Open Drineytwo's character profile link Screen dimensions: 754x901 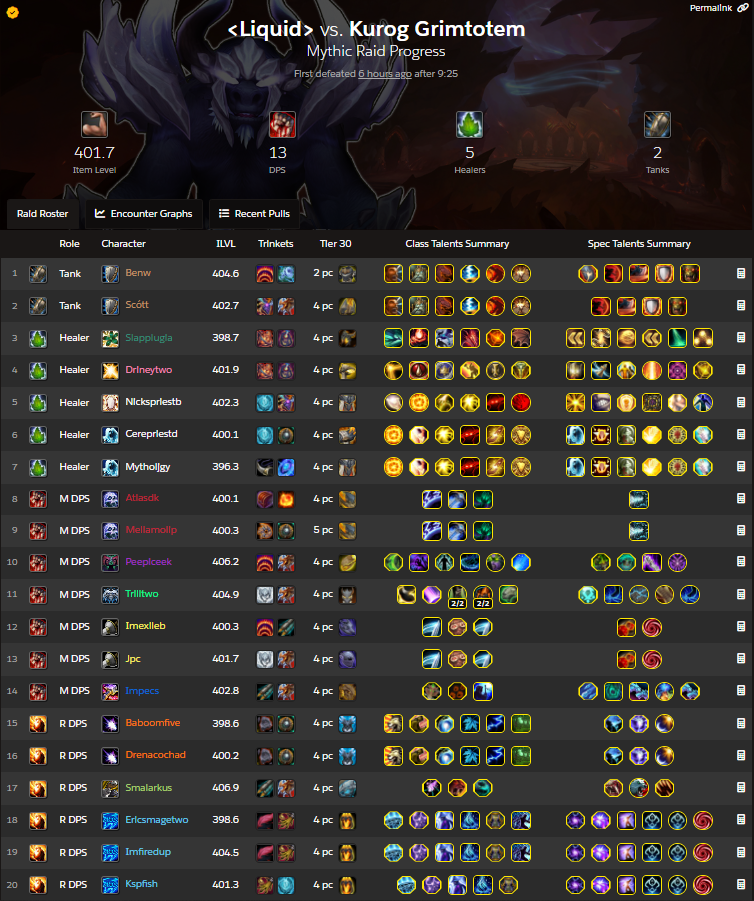point(149,369)
